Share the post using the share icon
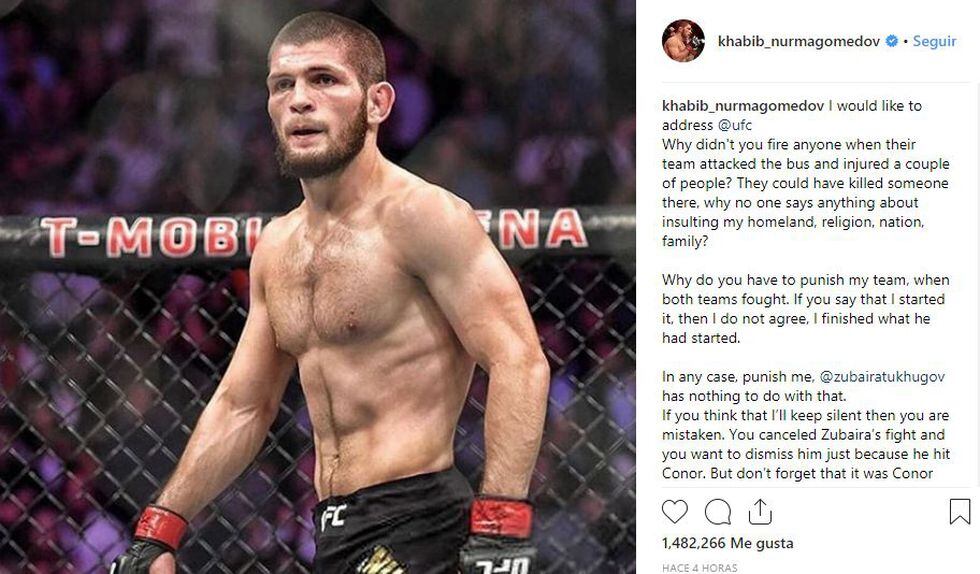Viewport: 980px width, 574px height. tap(760, 511)
